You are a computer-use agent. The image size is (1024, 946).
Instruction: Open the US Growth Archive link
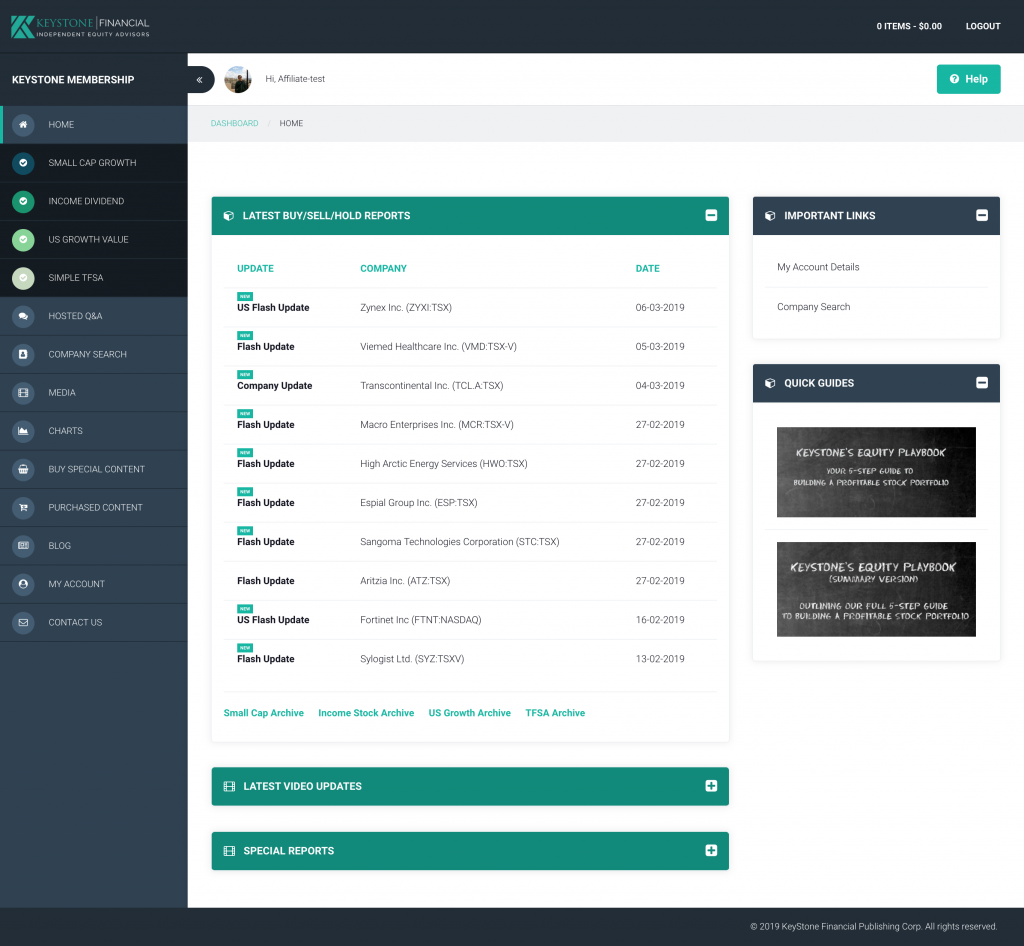click(470, 713)
